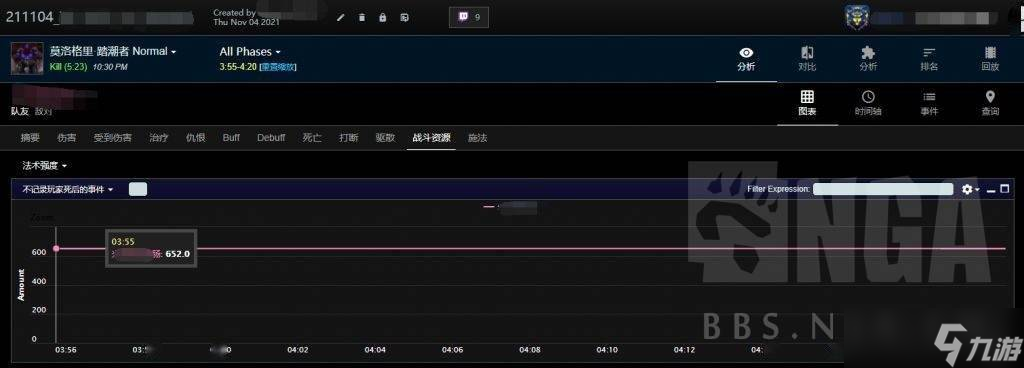Switch to the Debuff tab
This screenshot has height=368, width=1024.
(x=271, y=138)
